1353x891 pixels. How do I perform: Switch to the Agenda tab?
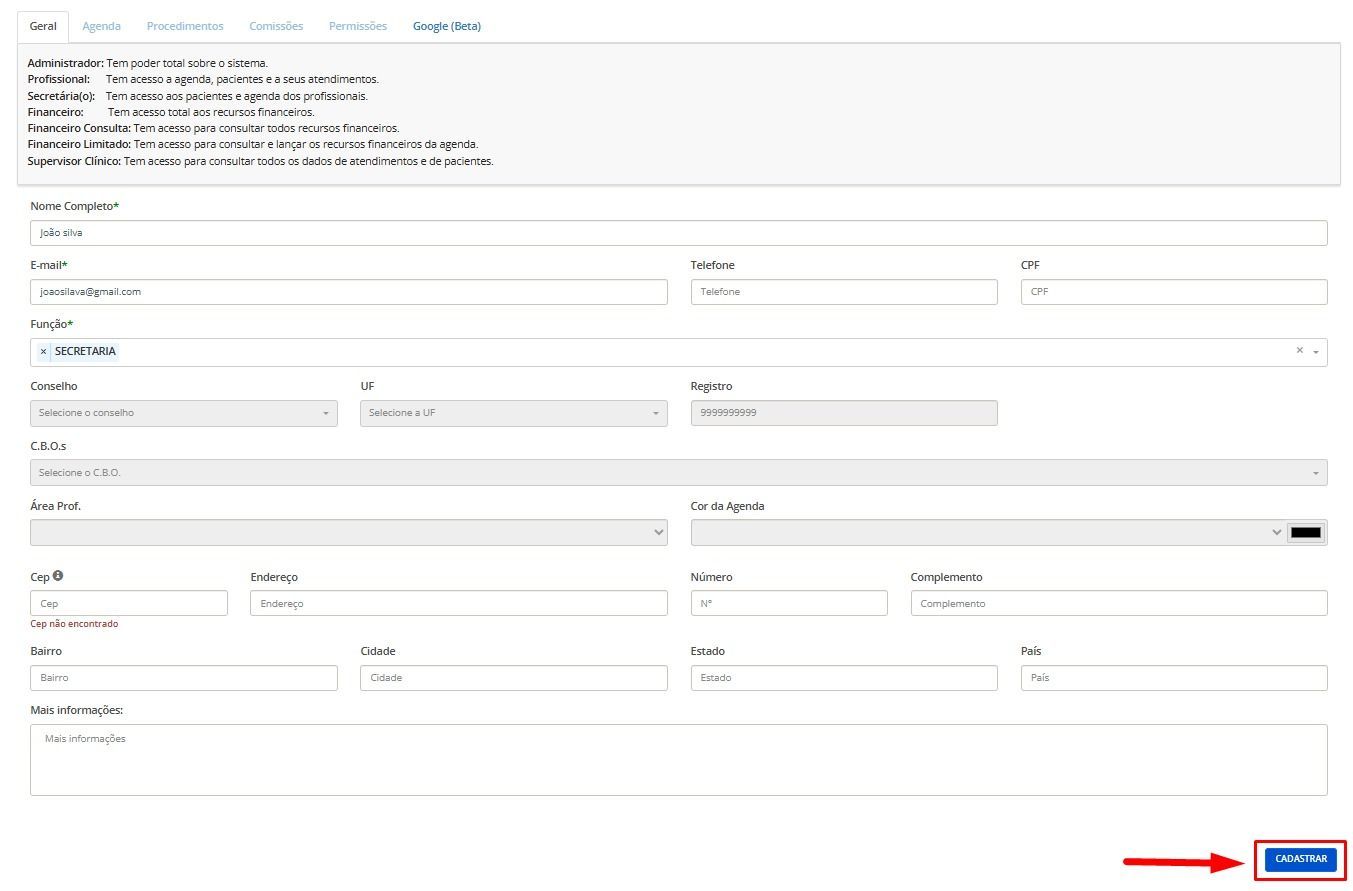pyautogui.click(x=101, y=26)
